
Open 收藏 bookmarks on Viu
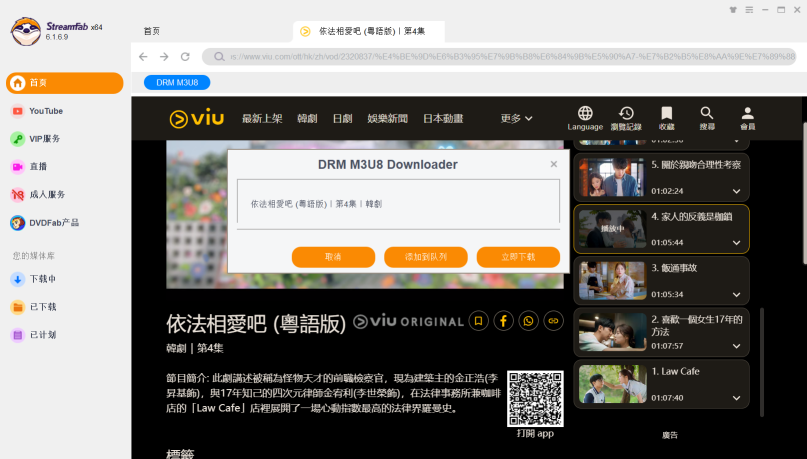click(x=666, y=118)
